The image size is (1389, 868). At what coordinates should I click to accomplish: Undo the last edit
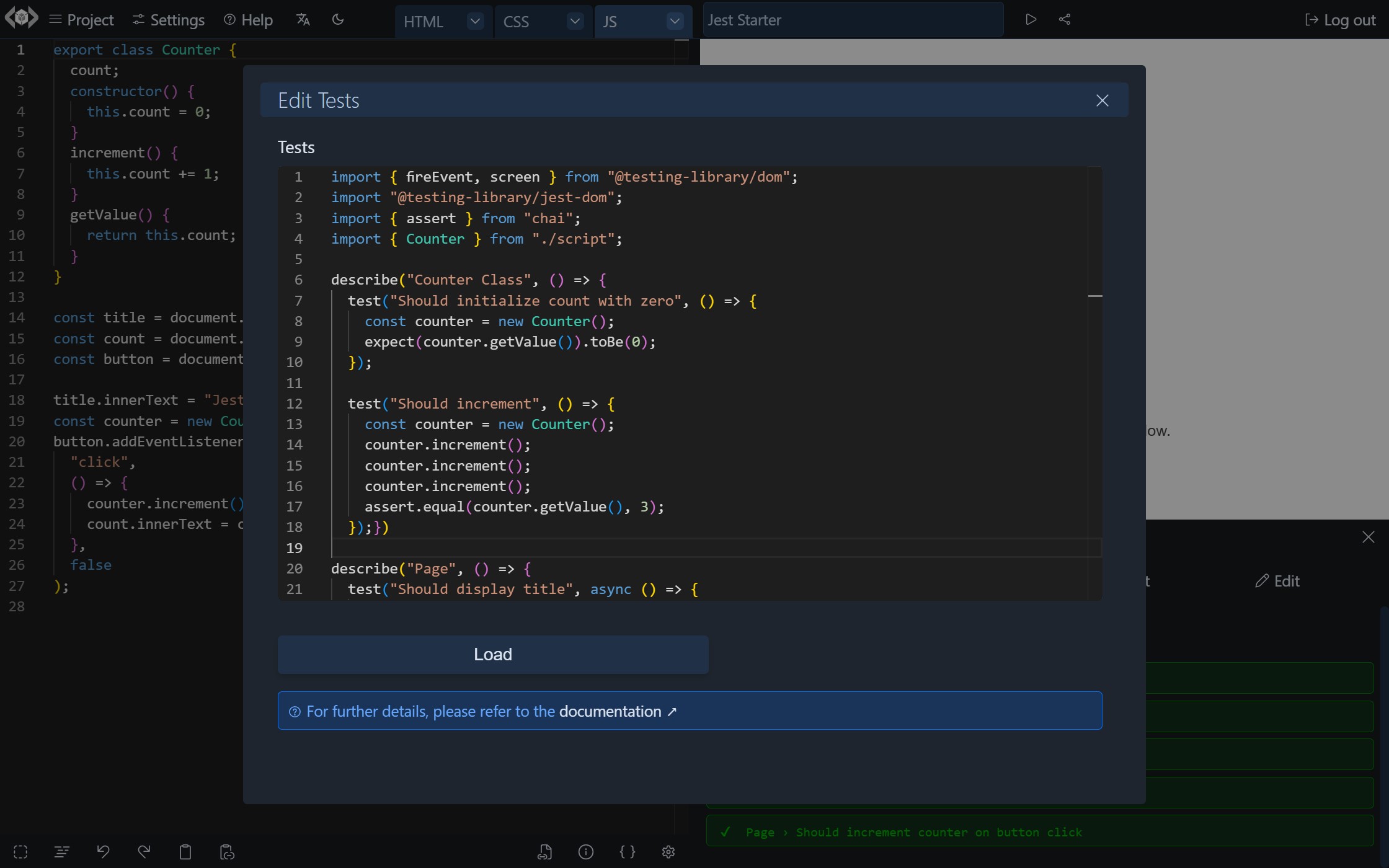[103, 852]
